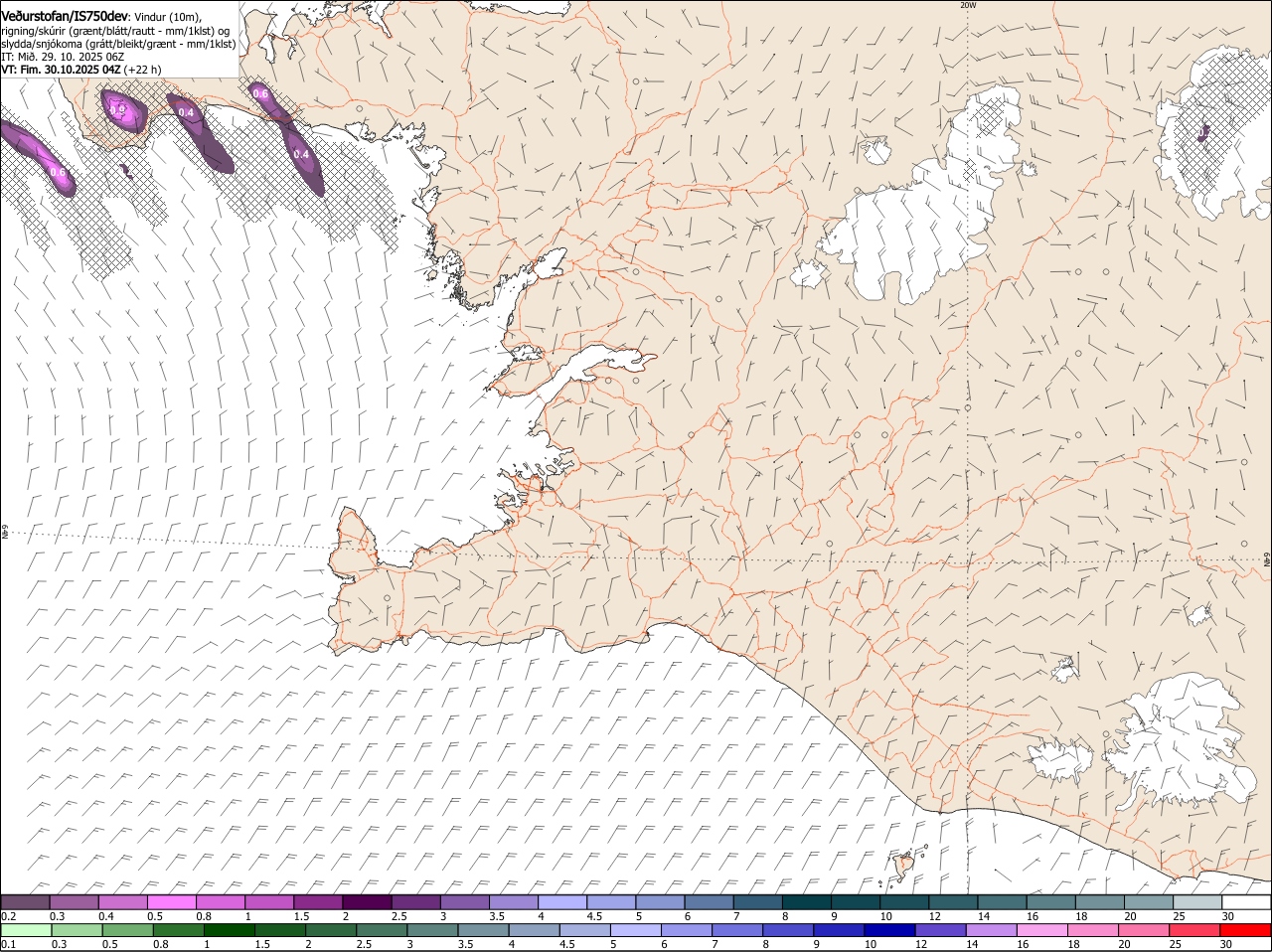Viewport: 1272px width, 952px height.
Task: Pick the upper legend swatch above label 1
Action: [268, 901]
